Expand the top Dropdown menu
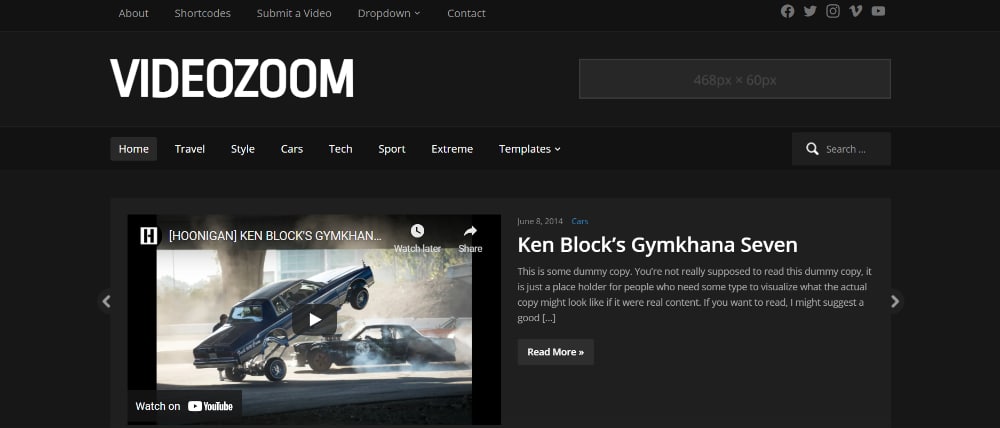Viewport: 1000px width, 428px height. point(389,13)
